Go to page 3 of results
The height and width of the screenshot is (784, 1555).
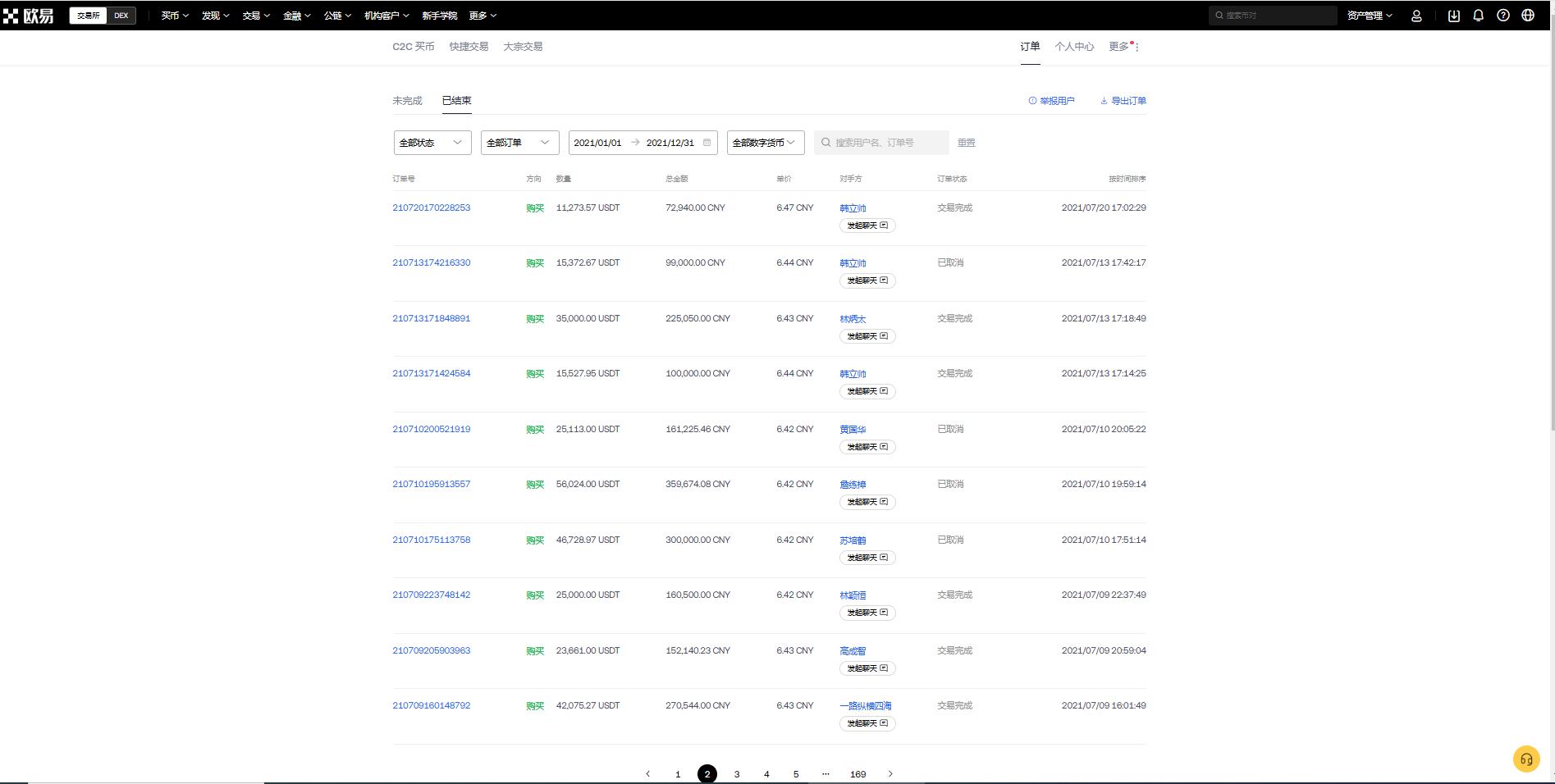[x=737, y=774]
